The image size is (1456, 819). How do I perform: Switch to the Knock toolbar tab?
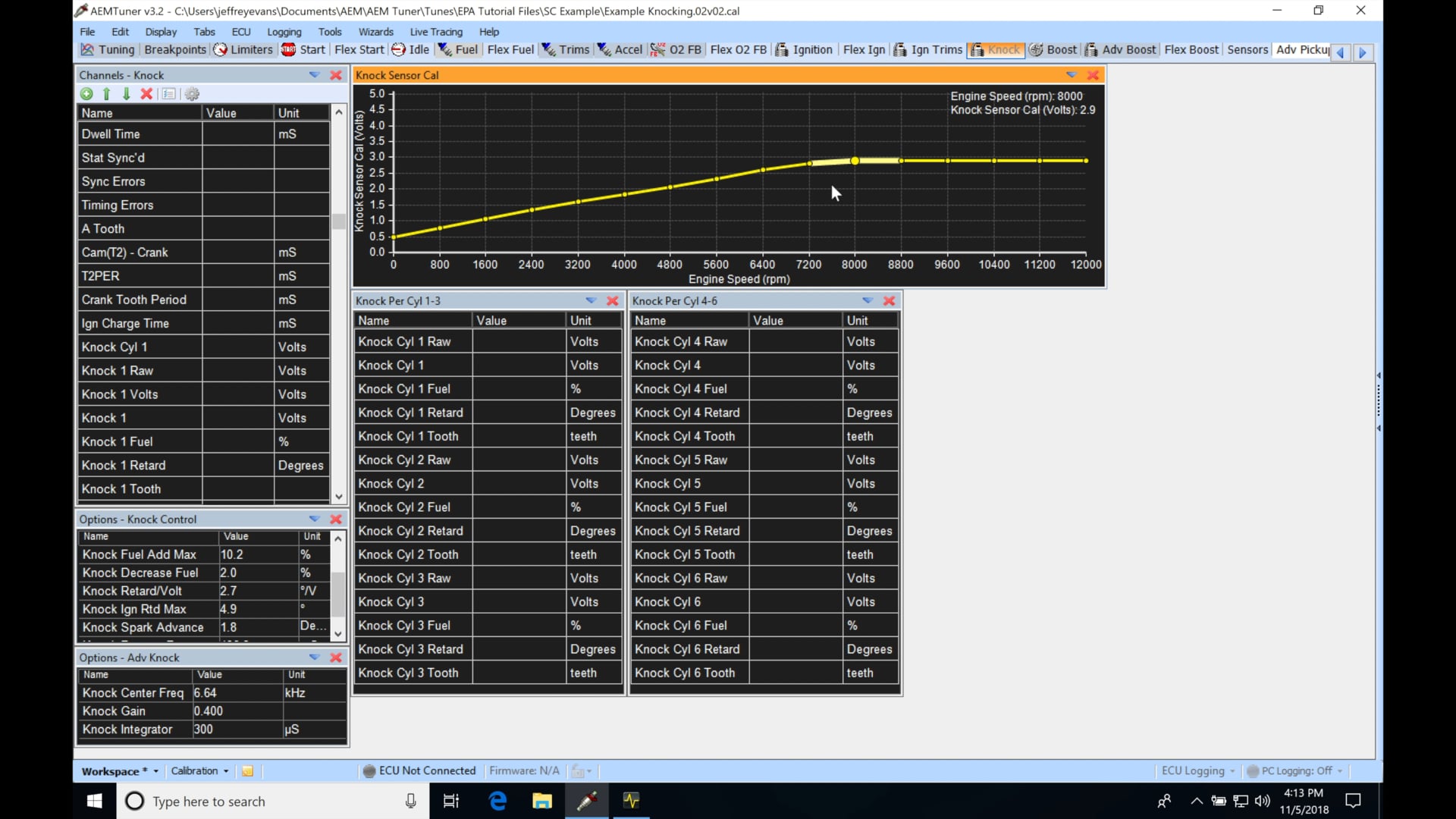[995, 49]
